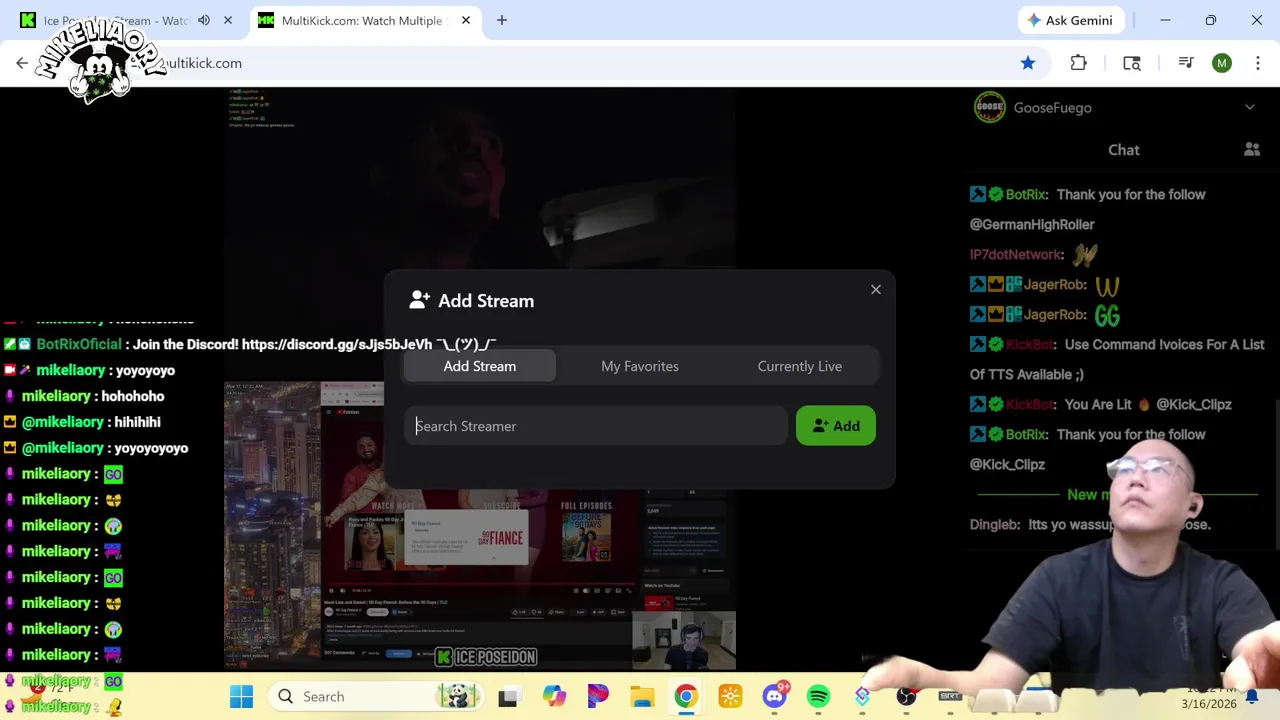Screen dimensions: 1280x720
Task: Click Dingleb username in chat
Action: click(x=994, y=525)
